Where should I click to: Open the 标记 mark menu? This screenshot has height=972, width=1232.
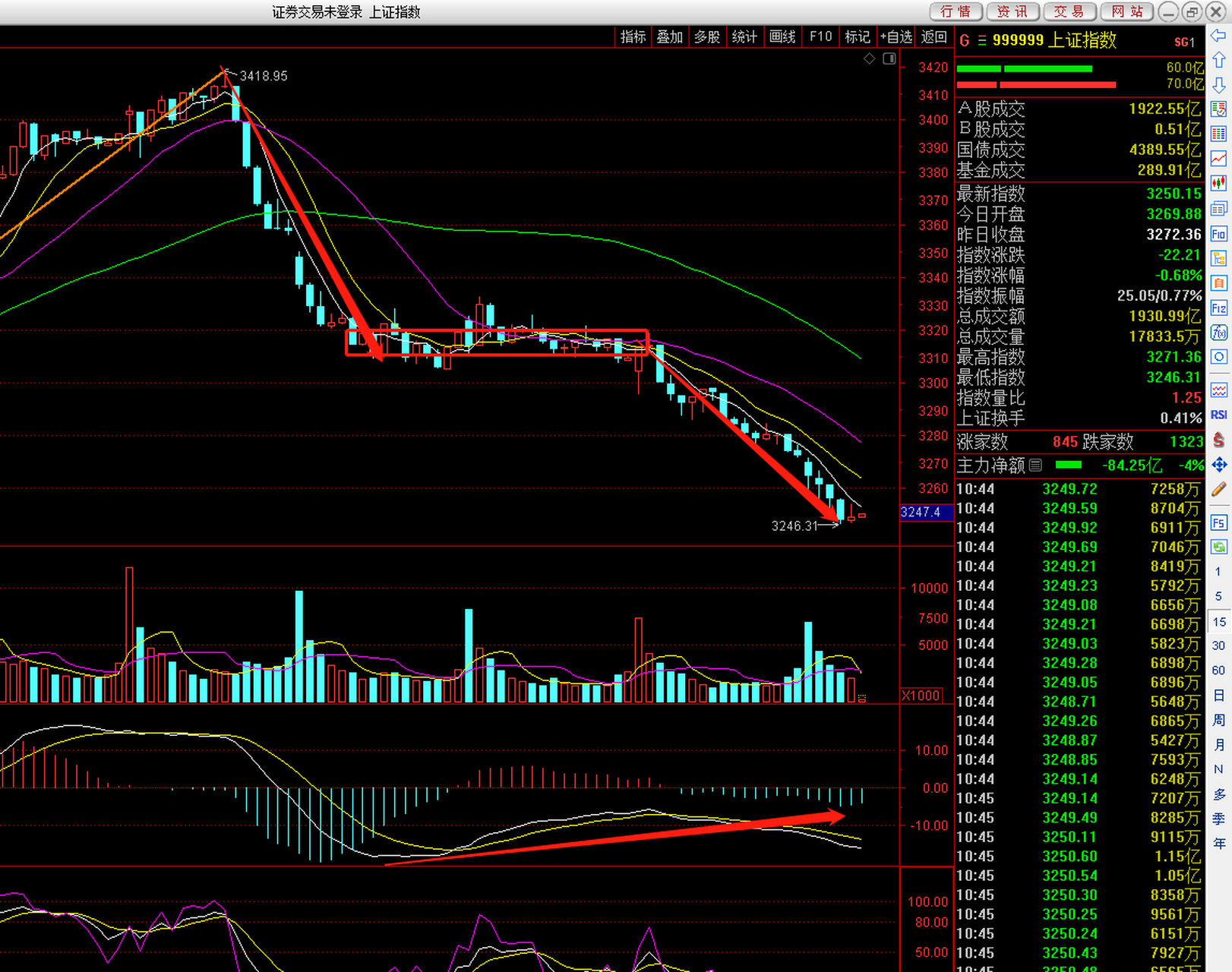point(858,36)
